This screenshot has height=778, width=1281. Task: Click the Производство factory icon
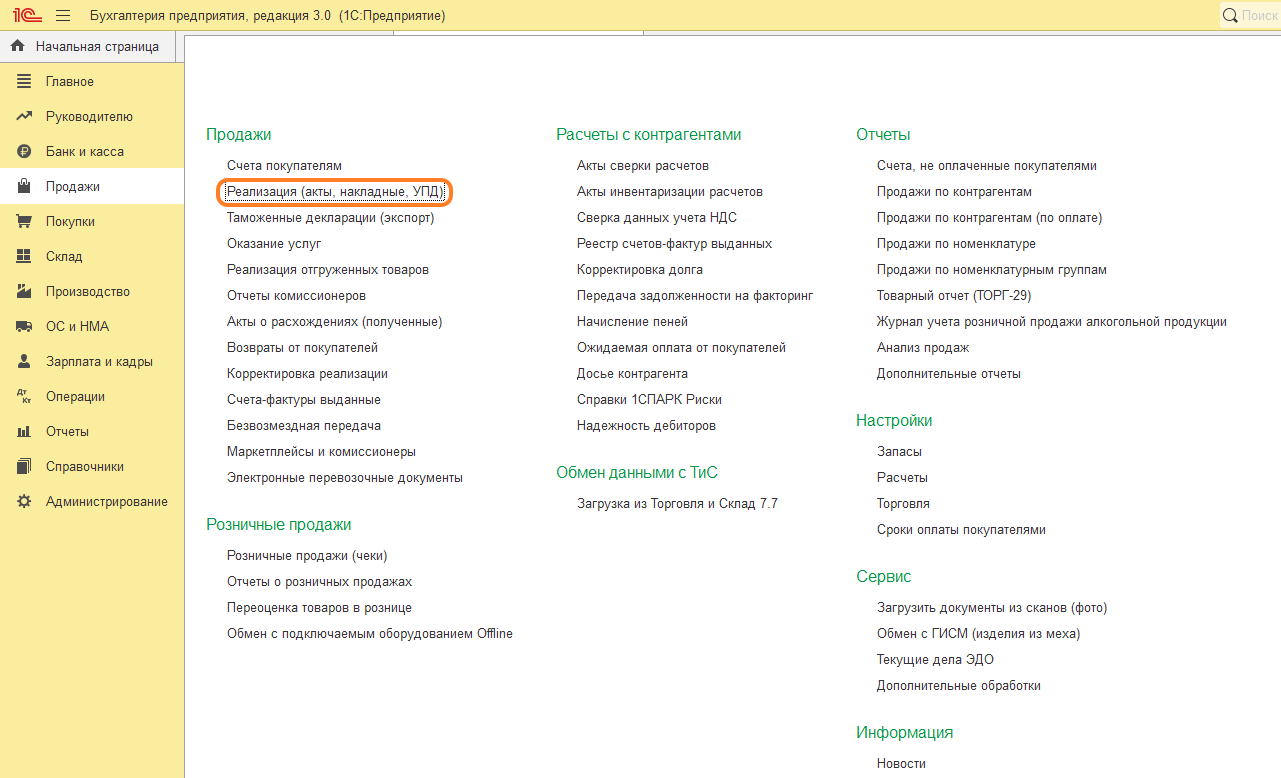25,292
